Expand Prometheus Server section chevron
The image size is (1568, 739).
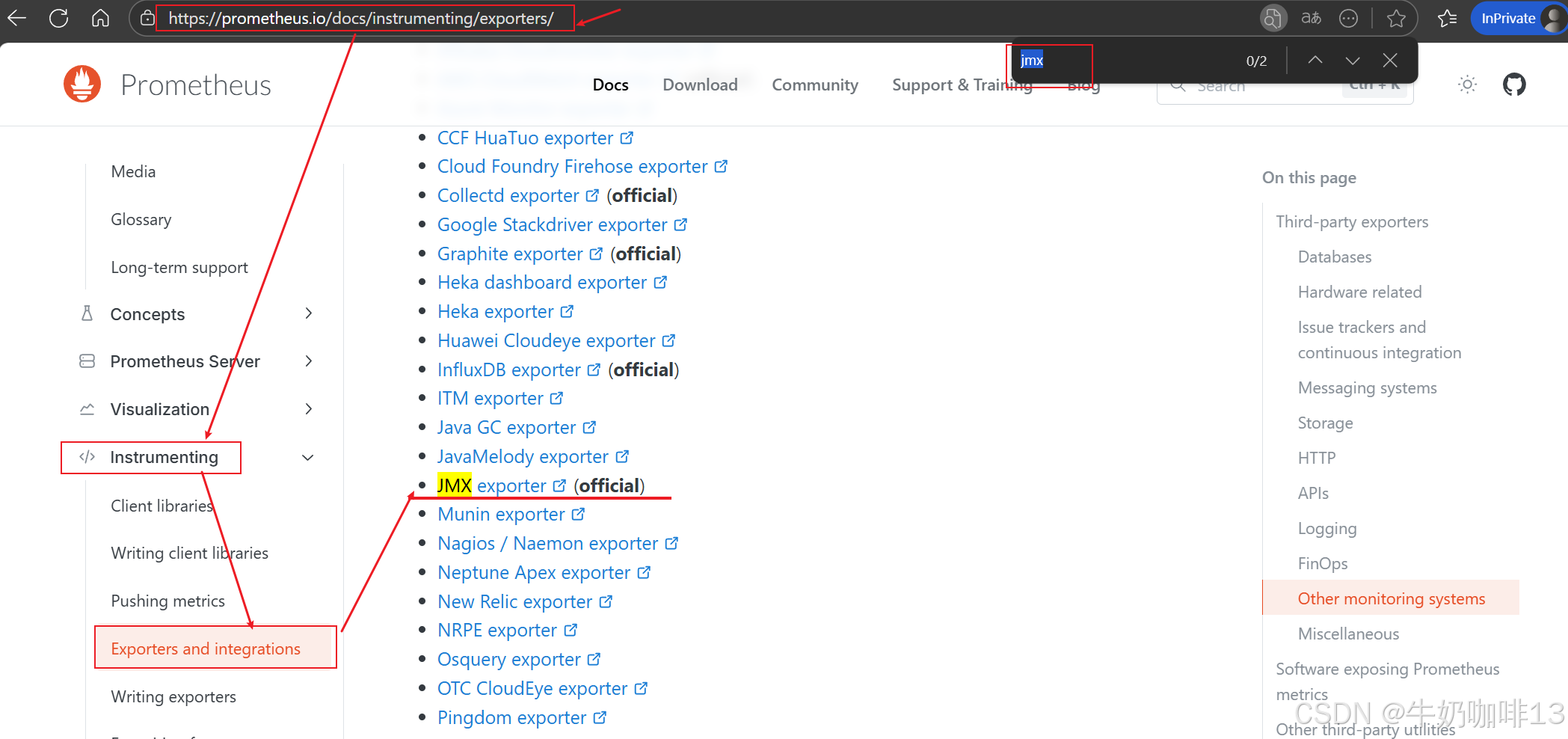coord(309,361)
